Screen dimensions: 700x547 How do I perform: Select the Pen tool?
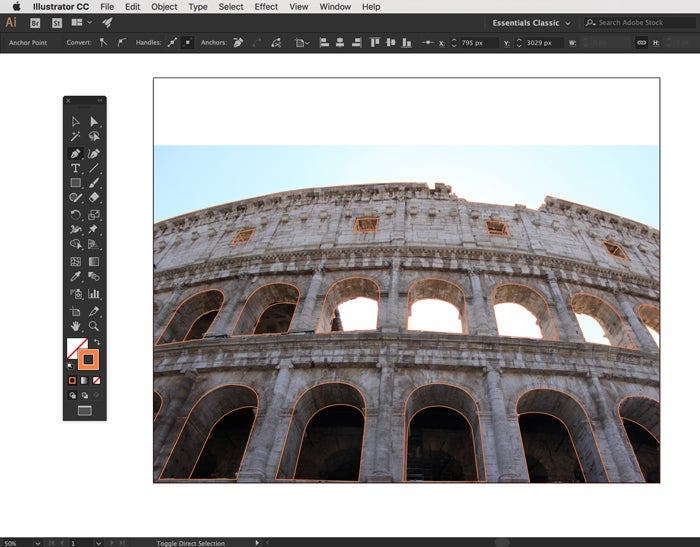[x=75, y=153]
